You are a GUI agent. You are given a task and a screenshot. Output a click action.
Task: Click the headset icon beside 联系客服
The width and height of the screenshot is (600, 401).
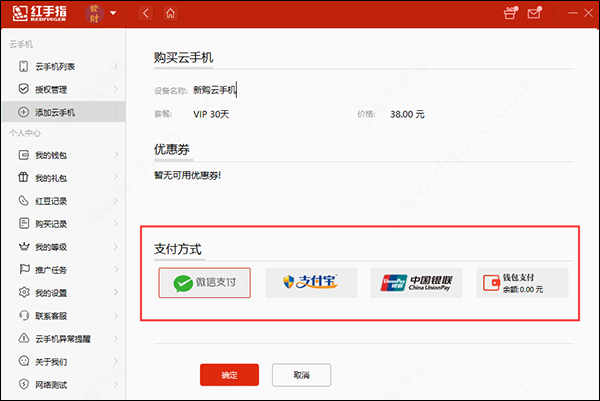tap(24, 315)
